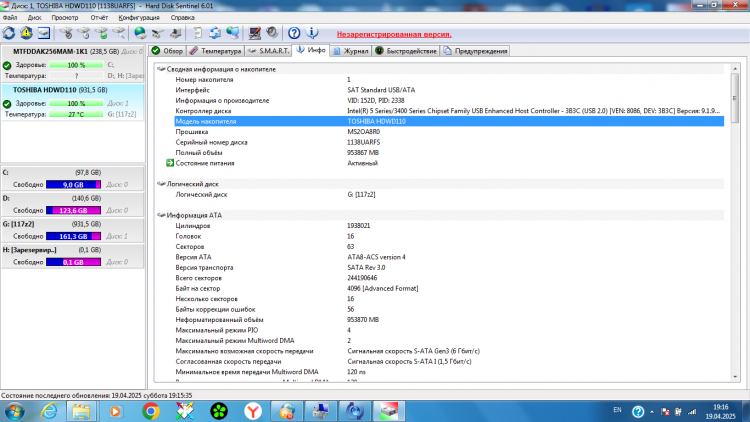The height and width of the screenshot is (422, 750).
Task: Click the C: free space 9,0 GB bar
Action: point(73,185)
